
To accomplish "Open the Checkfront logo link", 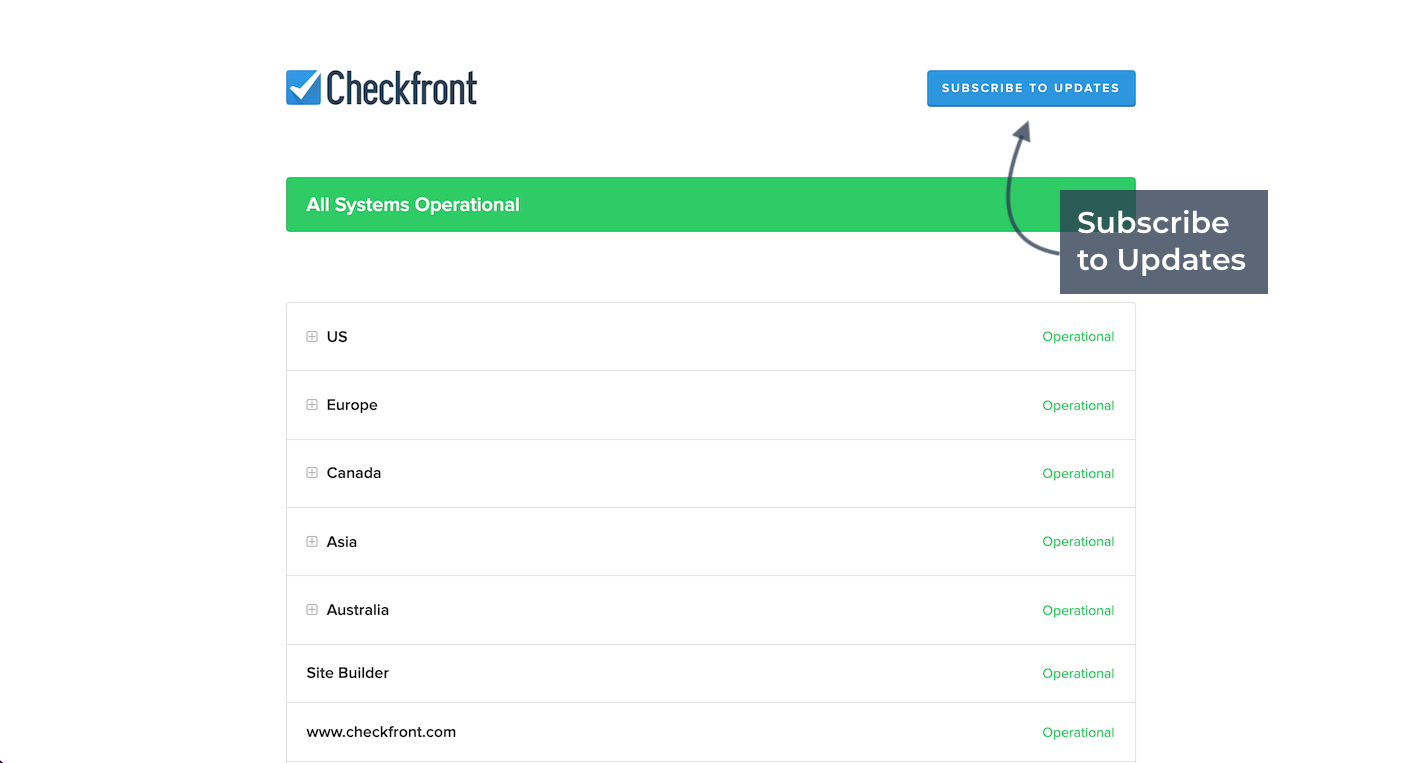I will point(381,88).
